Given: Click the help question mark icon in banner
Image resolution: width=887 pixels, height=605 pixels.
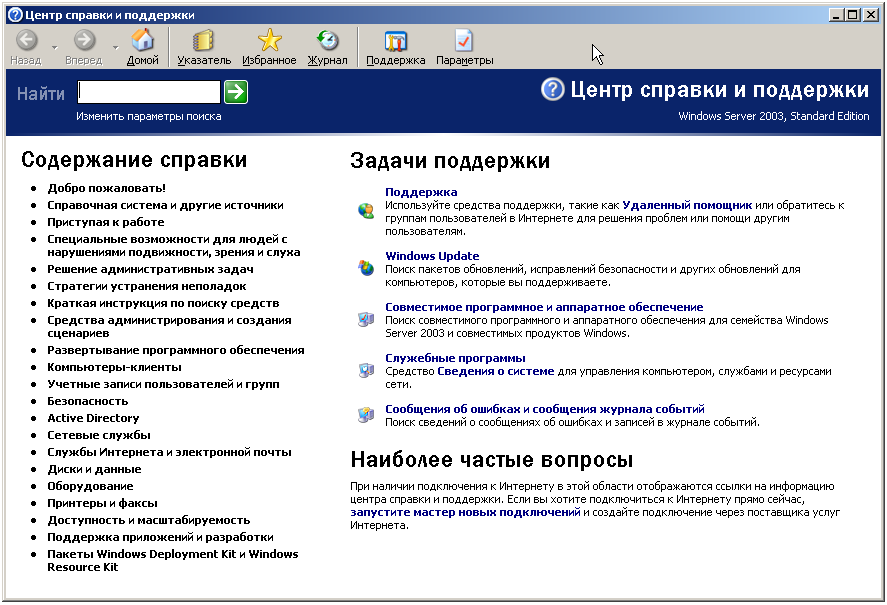Looking at the screenshot, I should point(553,89).
